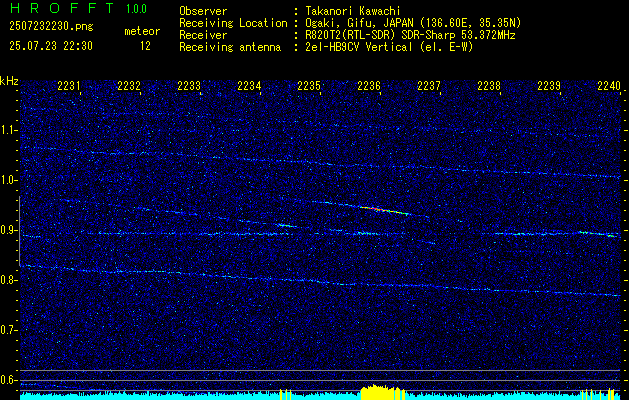Click time marker 2232
Viewport: 629px width, 400px height.
129,85
